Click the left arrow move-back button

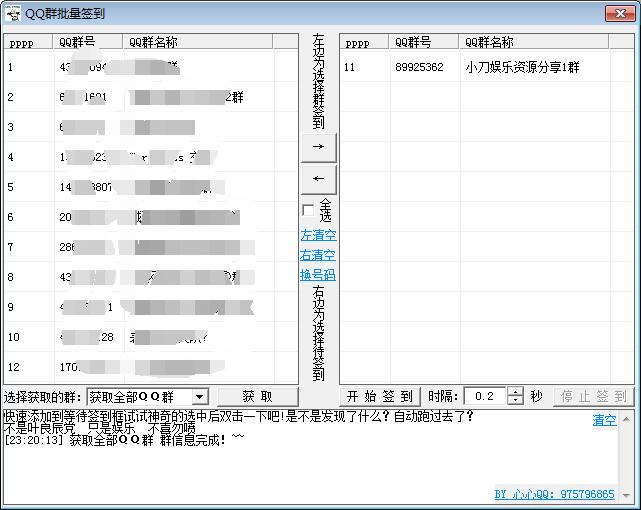(318, 179)
